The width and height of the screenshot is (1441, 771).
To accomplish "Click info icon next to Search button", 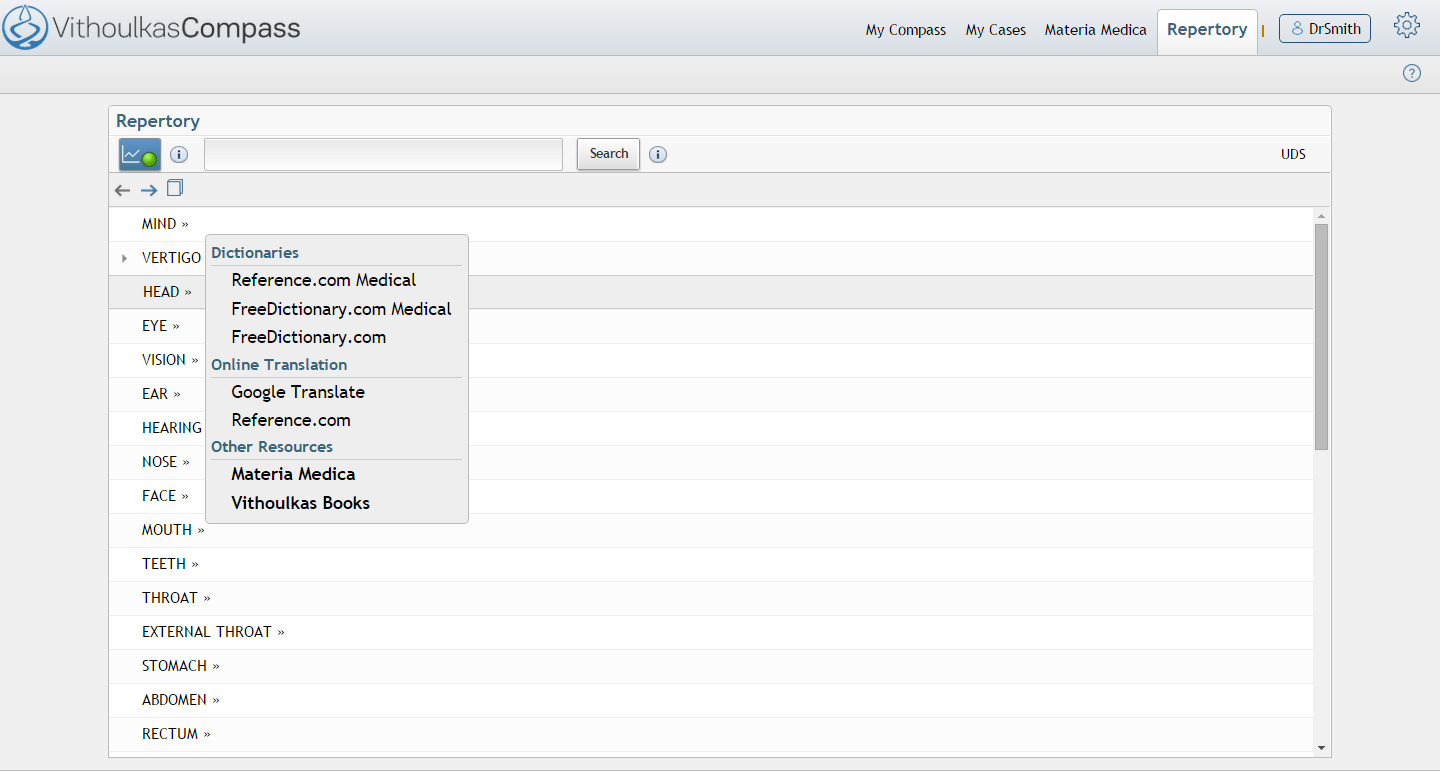I will coord(658,155).
